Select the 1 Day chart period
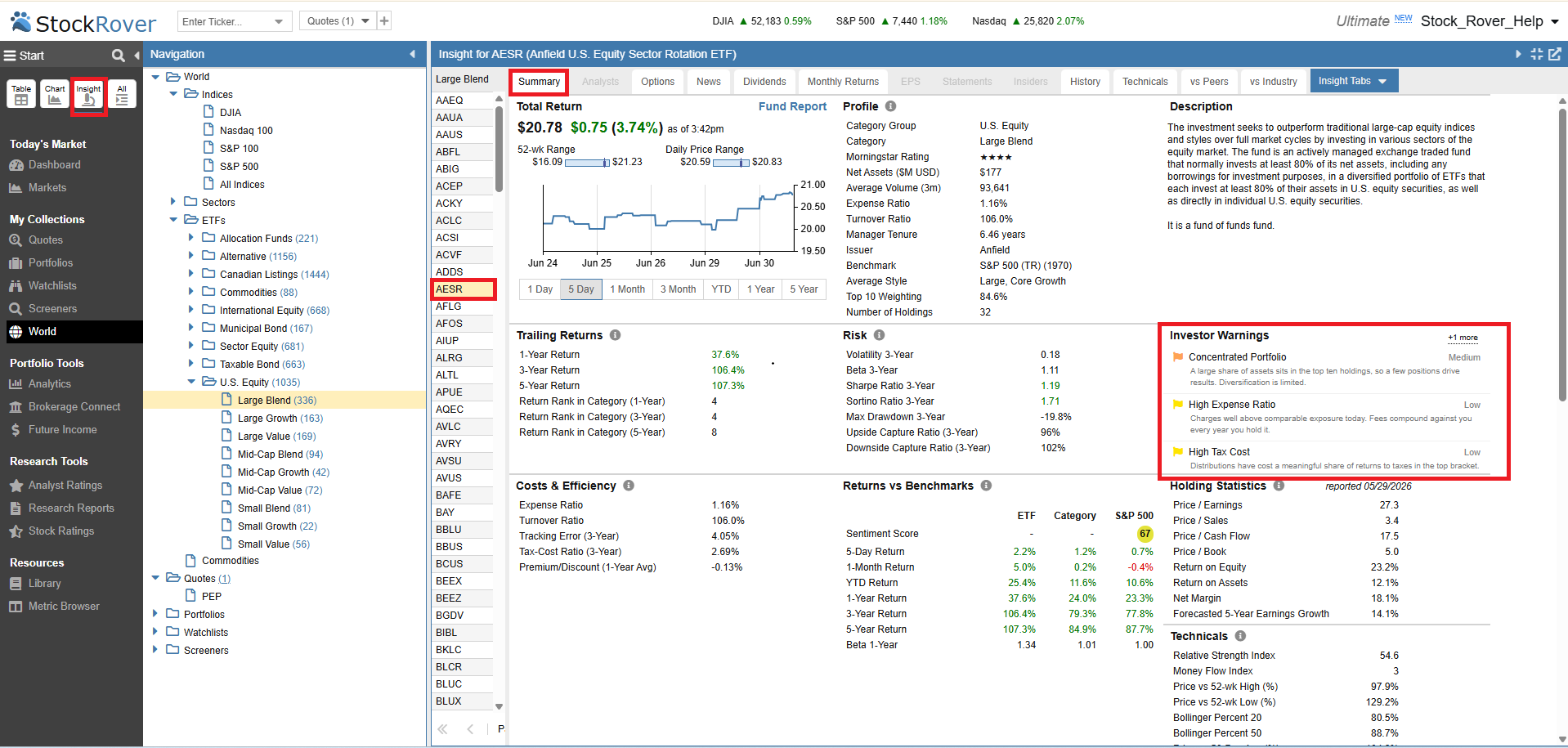 [x=540, y=289]
